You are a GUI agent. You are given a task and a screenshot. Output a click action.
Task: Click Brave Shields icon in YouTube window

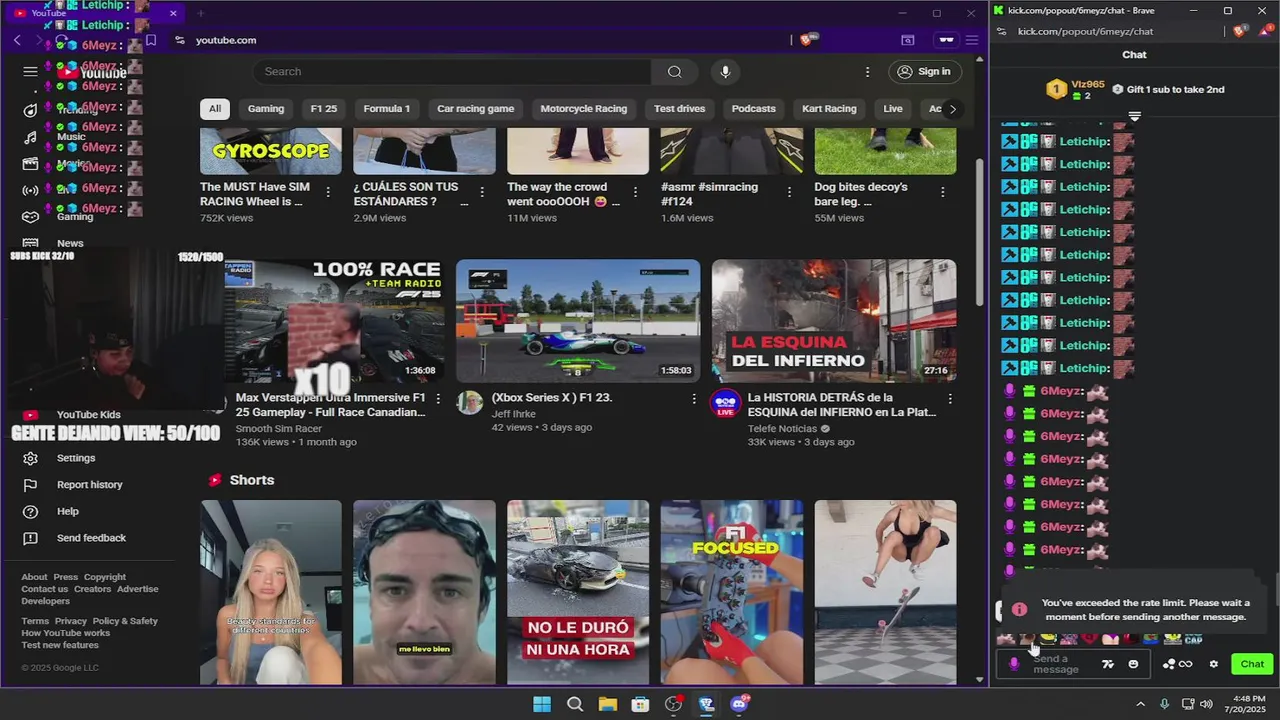[x=809, y=40]
